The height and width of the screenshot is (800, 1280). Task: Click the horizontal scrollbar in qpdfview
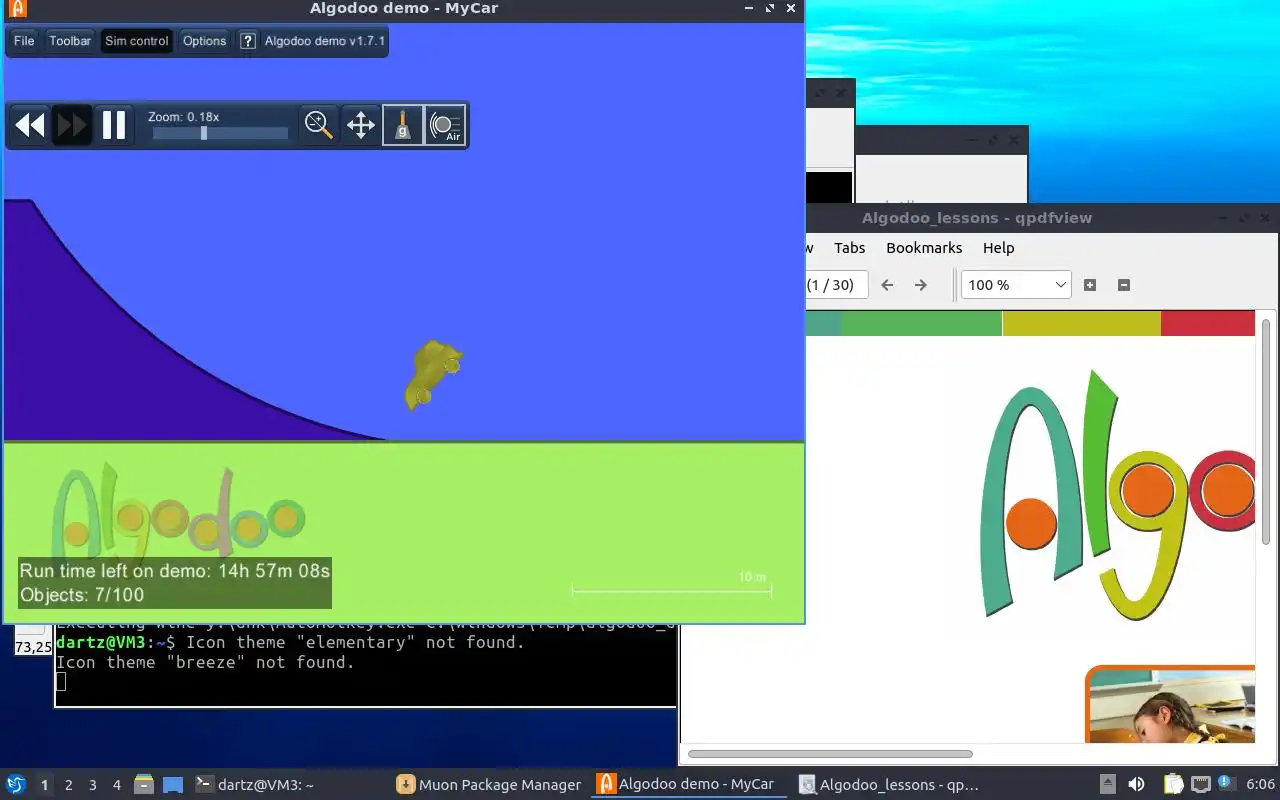click(x=830, y=754)
